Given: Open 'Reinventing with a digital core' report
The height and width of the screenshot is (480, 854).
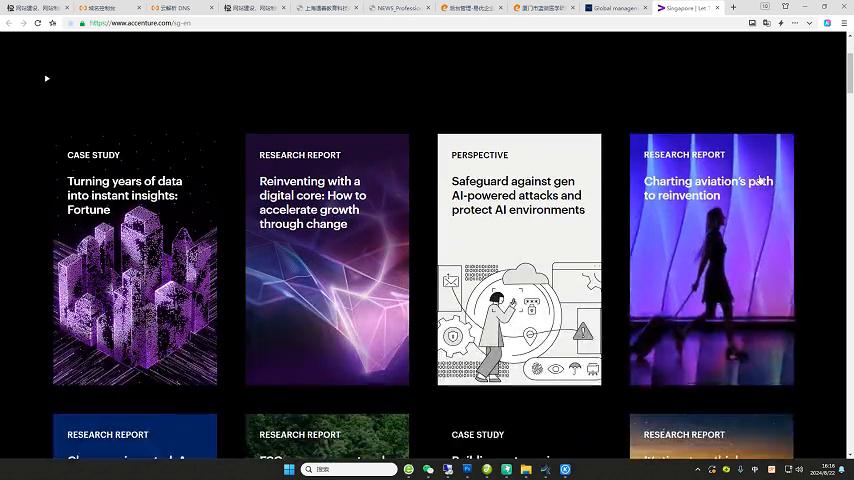Looking at the screenshot, I should (x=327, y=259).
